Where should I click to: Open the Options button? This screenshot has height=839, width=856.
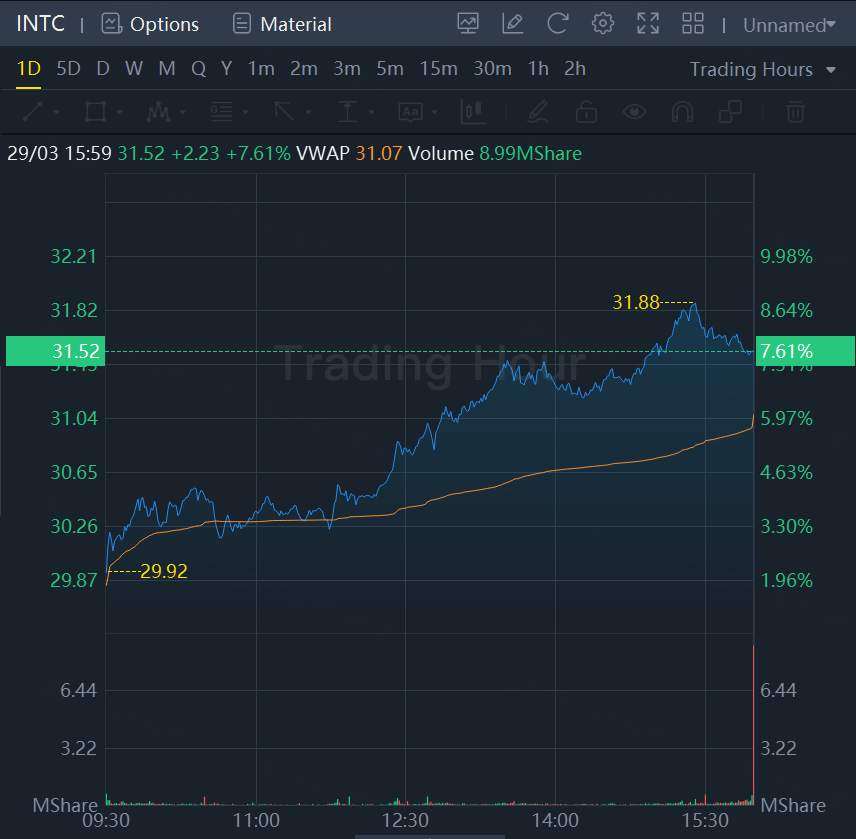coord(150,24)
